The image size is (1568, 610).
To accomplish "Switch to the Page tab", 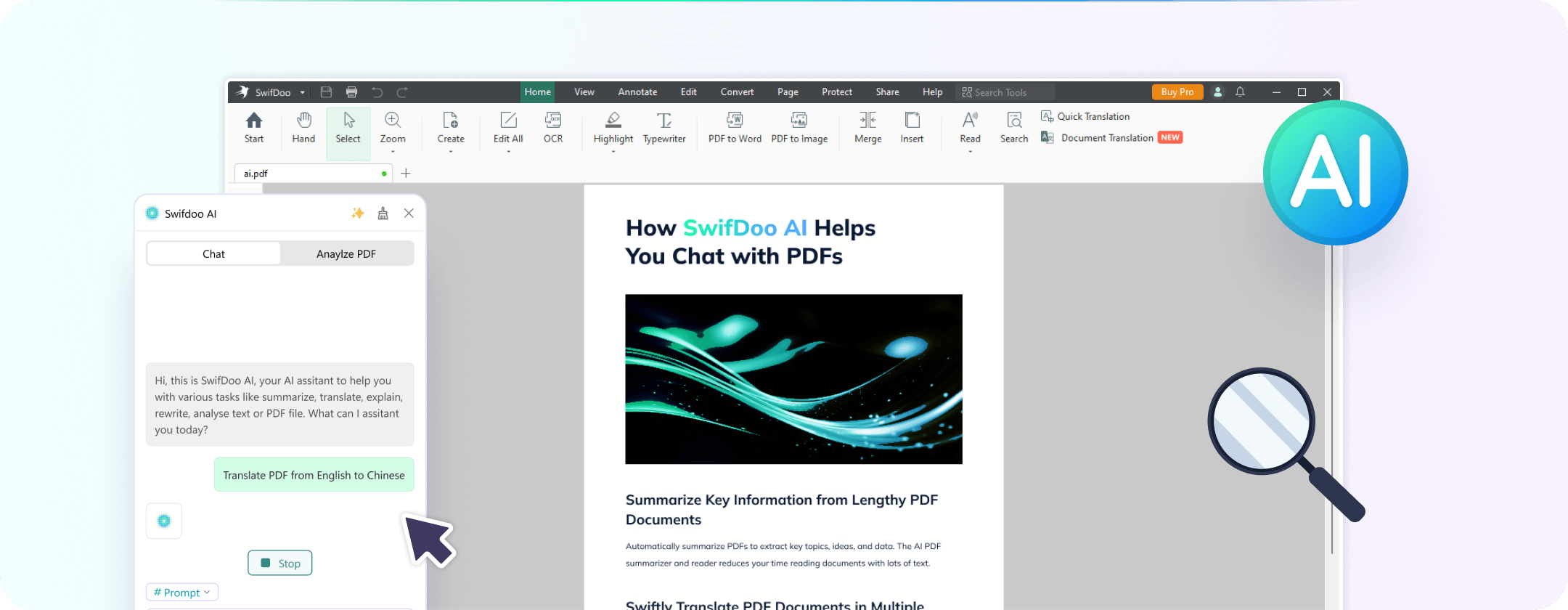I will [788, 92].
